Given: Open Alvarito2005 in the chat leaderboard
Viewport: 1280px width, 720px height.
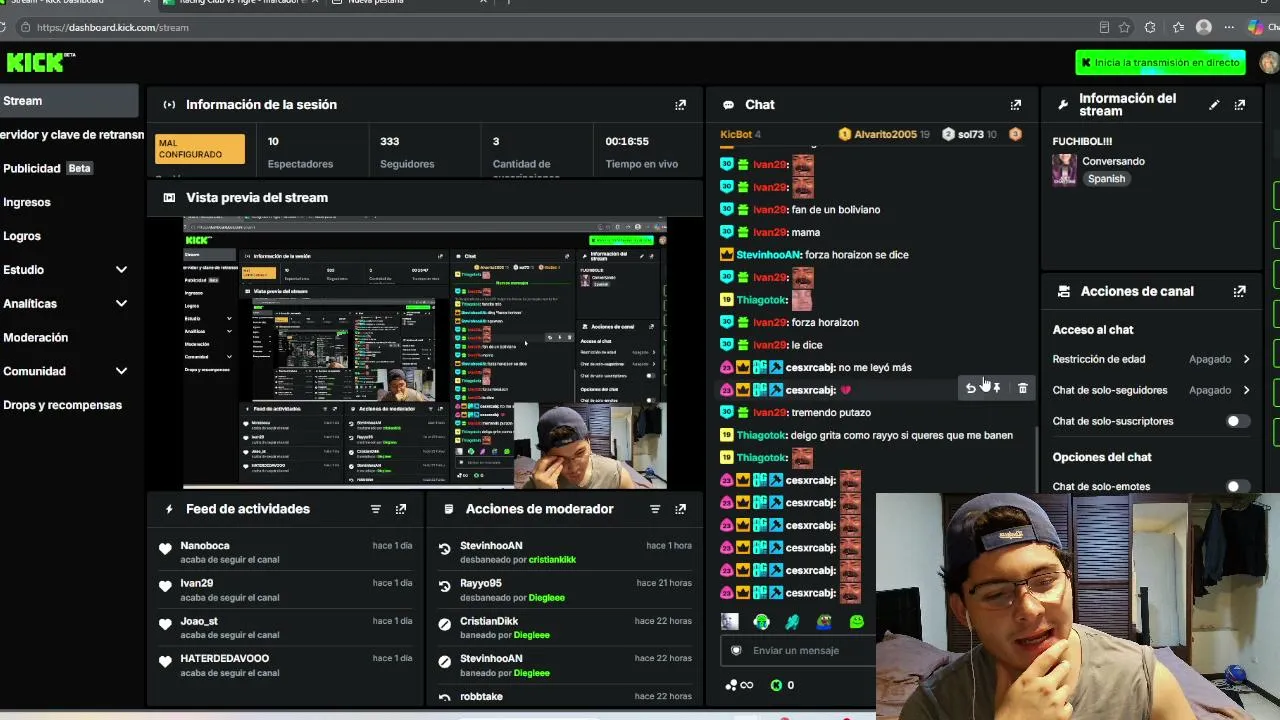Looking at the screenshot, I should (x=884, y=134).
